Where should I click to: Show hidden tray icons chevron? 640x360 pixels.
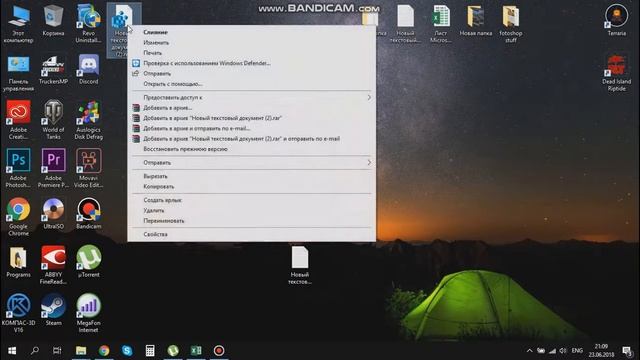click(x=529, y=351)
